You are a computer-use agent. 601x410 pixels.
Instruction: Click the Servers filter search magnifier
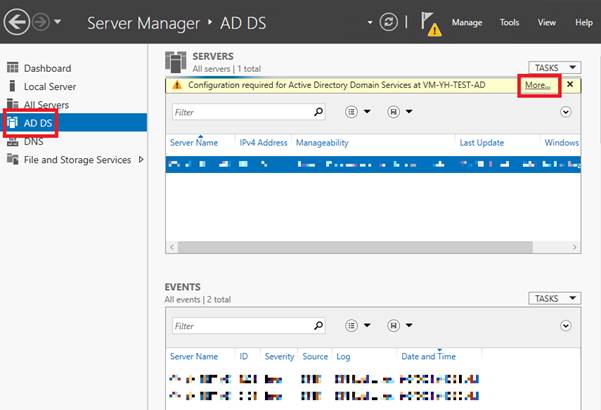pyautogui.click(x=319, y=112)
